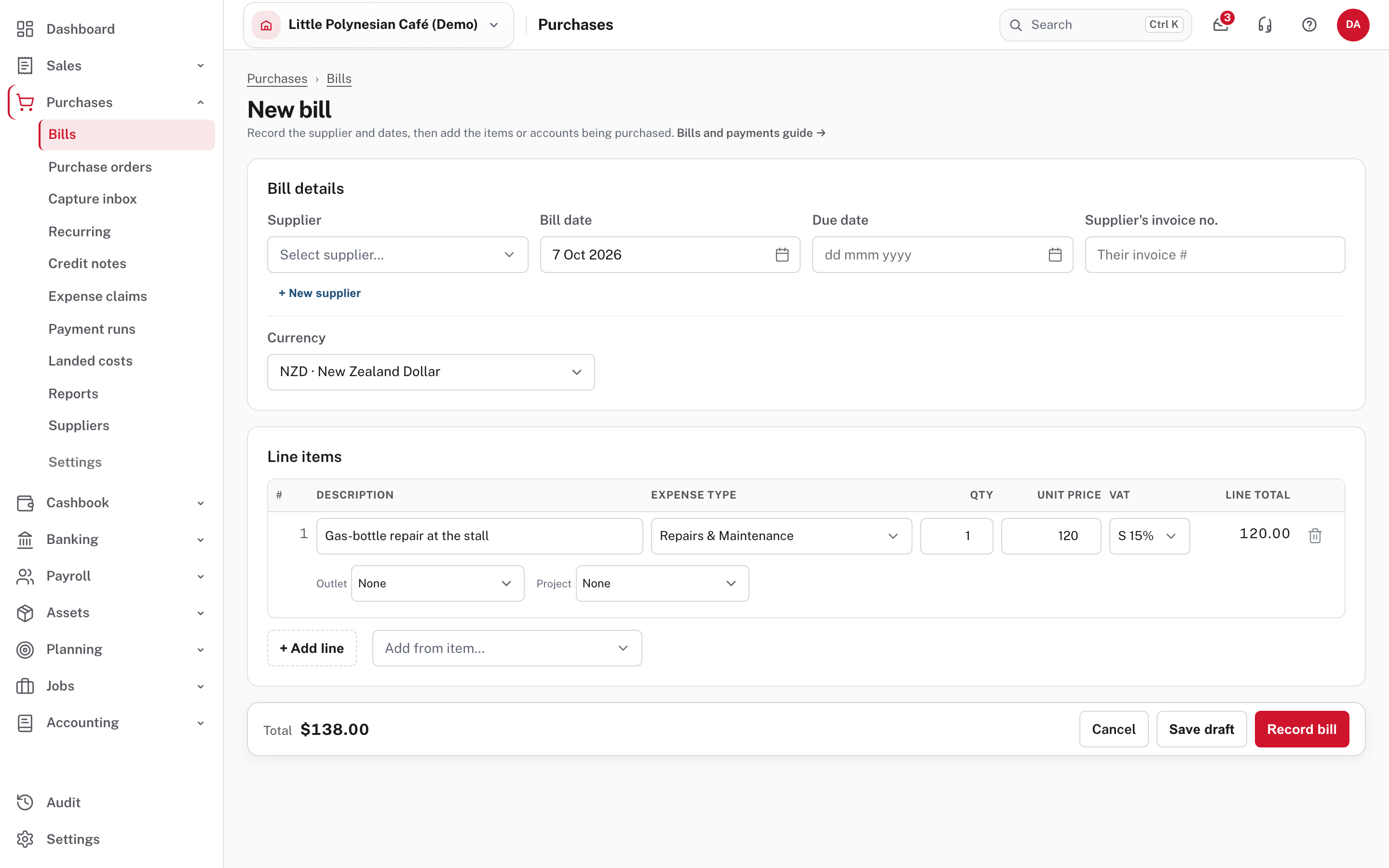Click the Cashbook wallet icon

pos(25,503)
